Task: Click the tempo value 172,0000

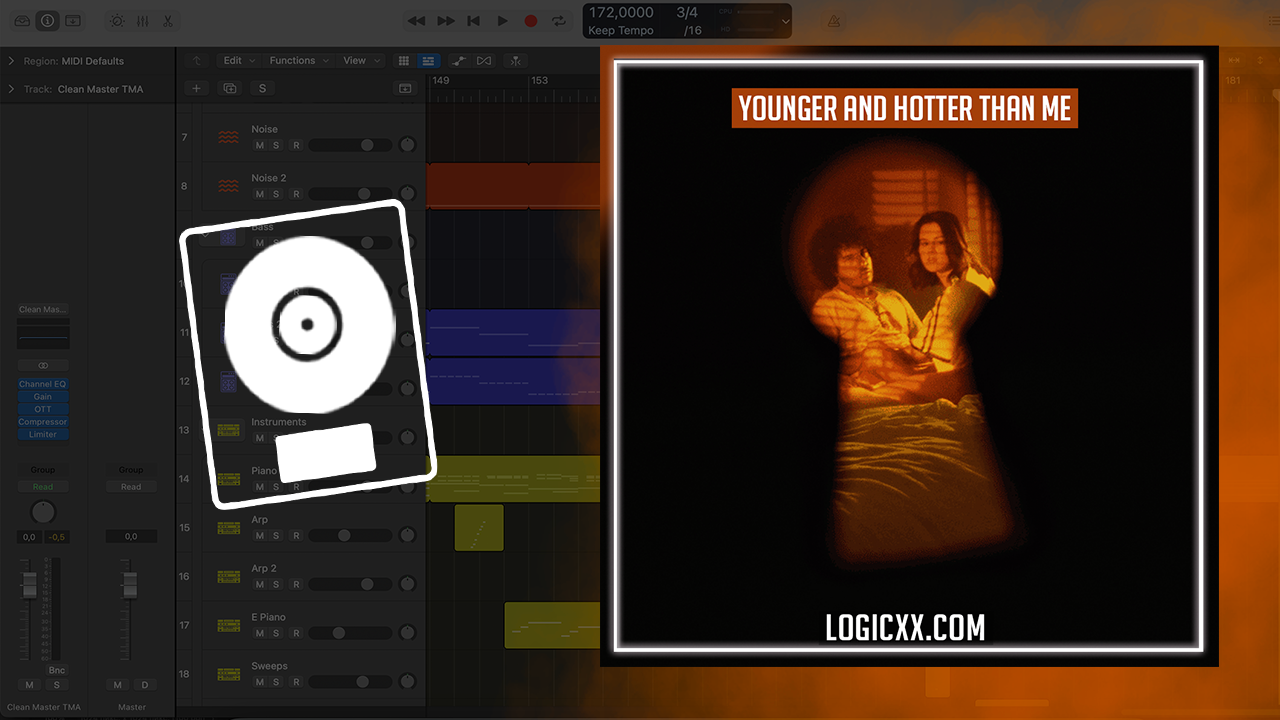Action: click(621, 13)
